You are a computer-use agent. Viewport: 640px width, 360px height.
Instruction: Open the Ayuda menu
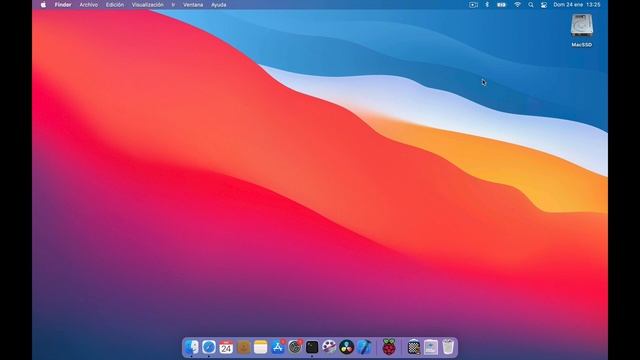[219, 5]
